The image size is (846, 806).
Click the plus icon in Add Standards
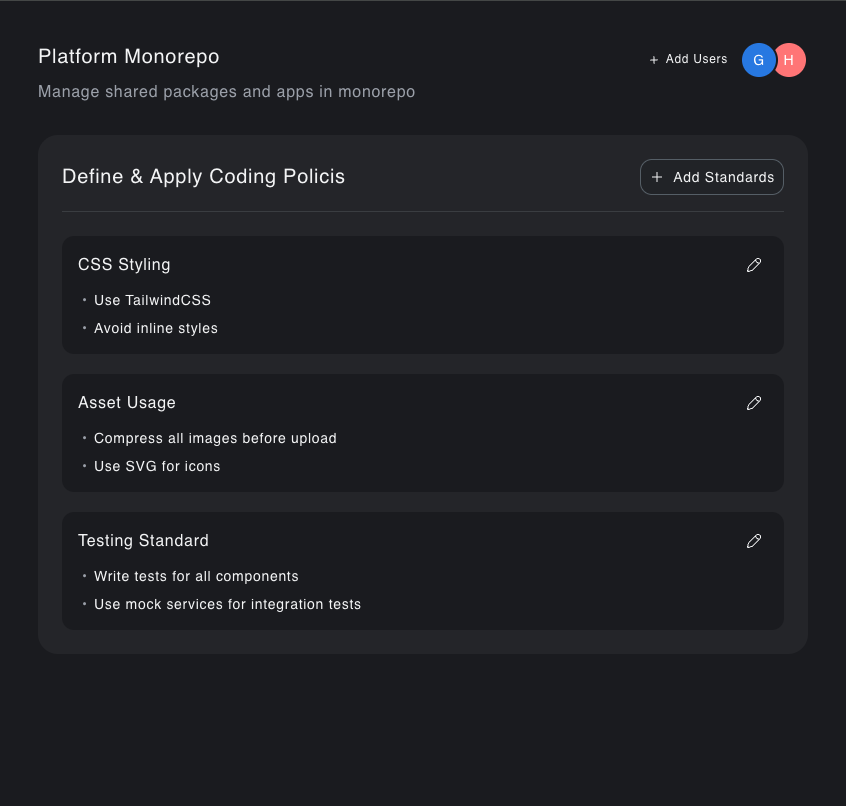click(657, 177)
